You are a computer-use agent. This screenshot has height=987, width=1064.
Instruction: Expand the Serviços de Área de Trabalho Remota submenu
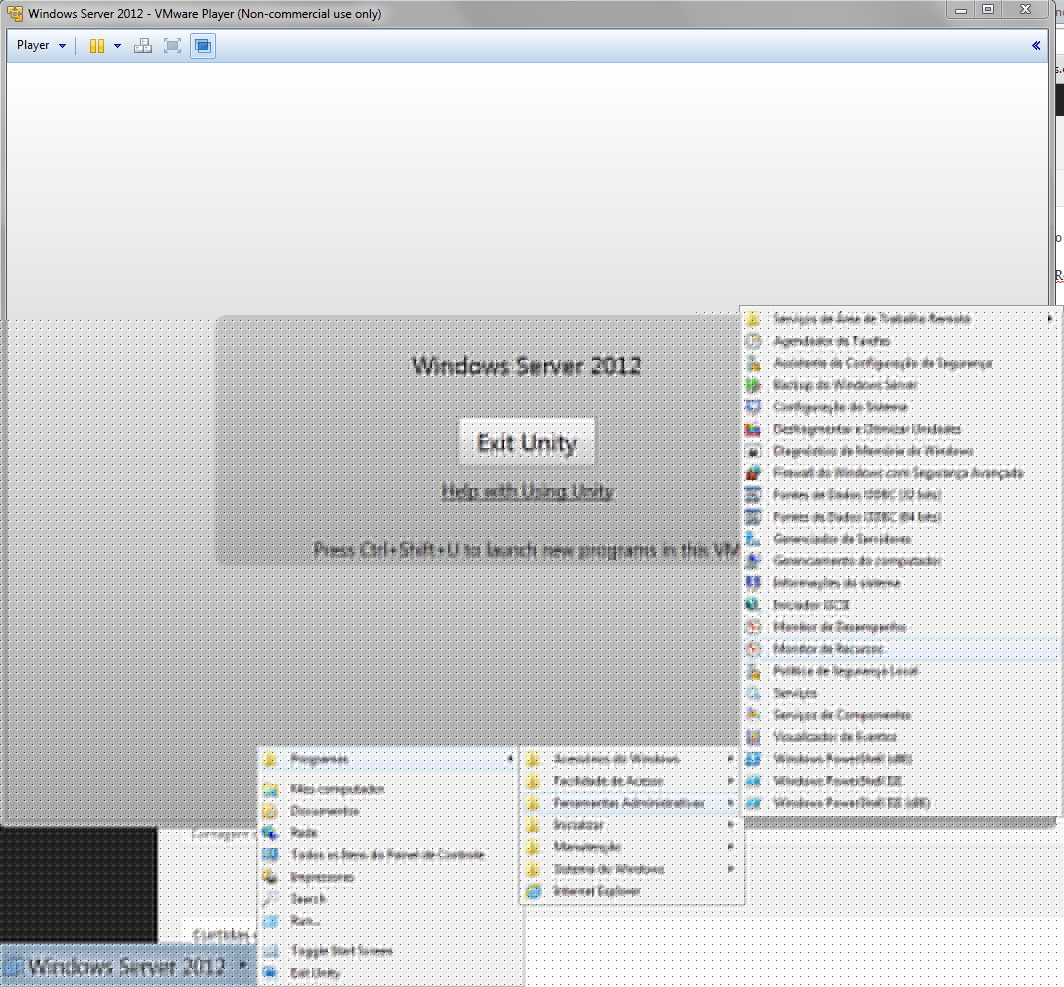900,318
